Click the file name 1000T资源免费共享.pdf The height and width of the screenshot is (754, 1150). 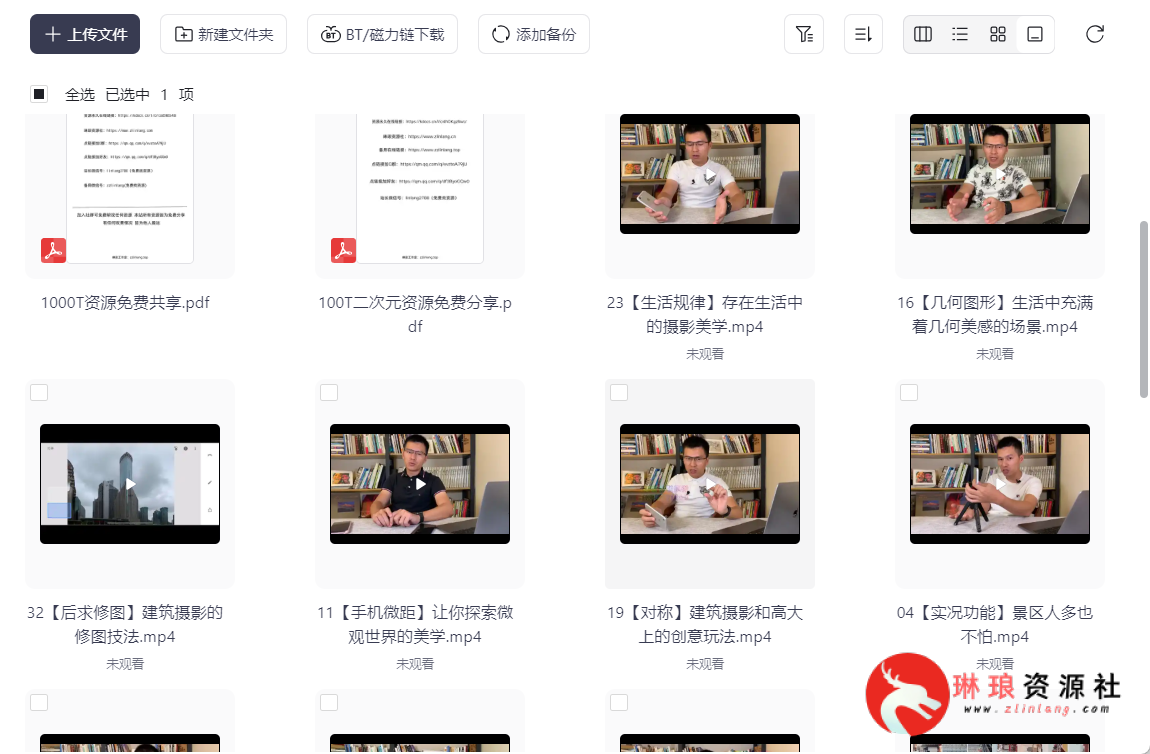[x=125, y=303]
